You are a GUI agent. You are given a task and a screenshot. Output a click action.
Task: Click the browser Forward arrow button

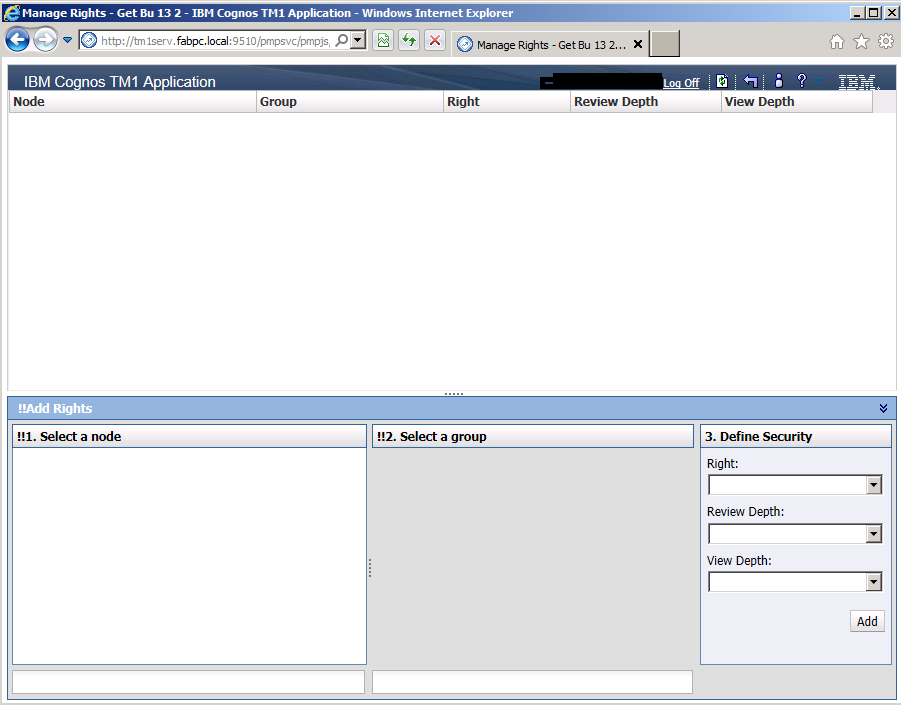45,40
